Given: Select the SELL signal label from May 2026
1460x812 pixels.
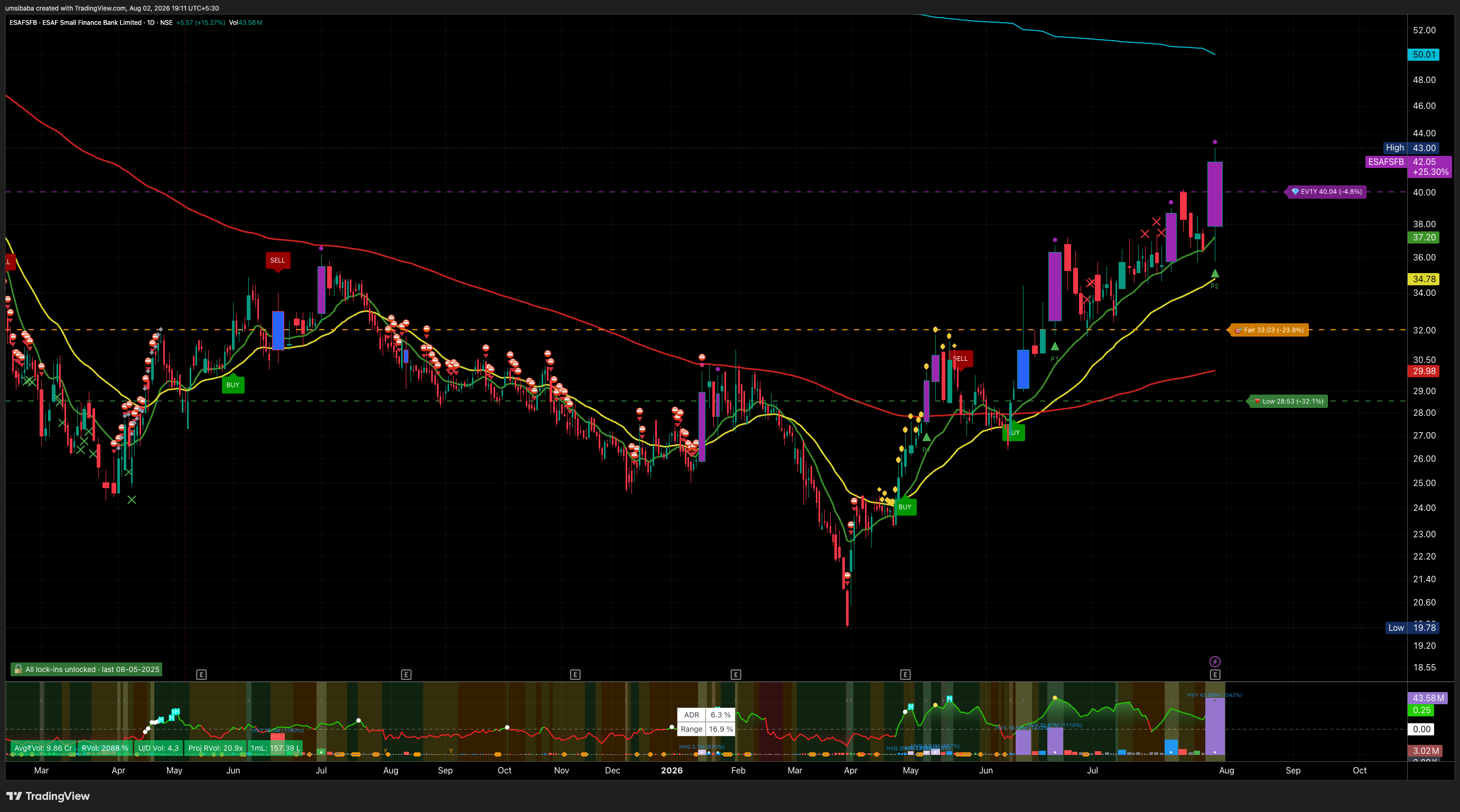Looking at the screenshot, I should (x=961, y=359).
